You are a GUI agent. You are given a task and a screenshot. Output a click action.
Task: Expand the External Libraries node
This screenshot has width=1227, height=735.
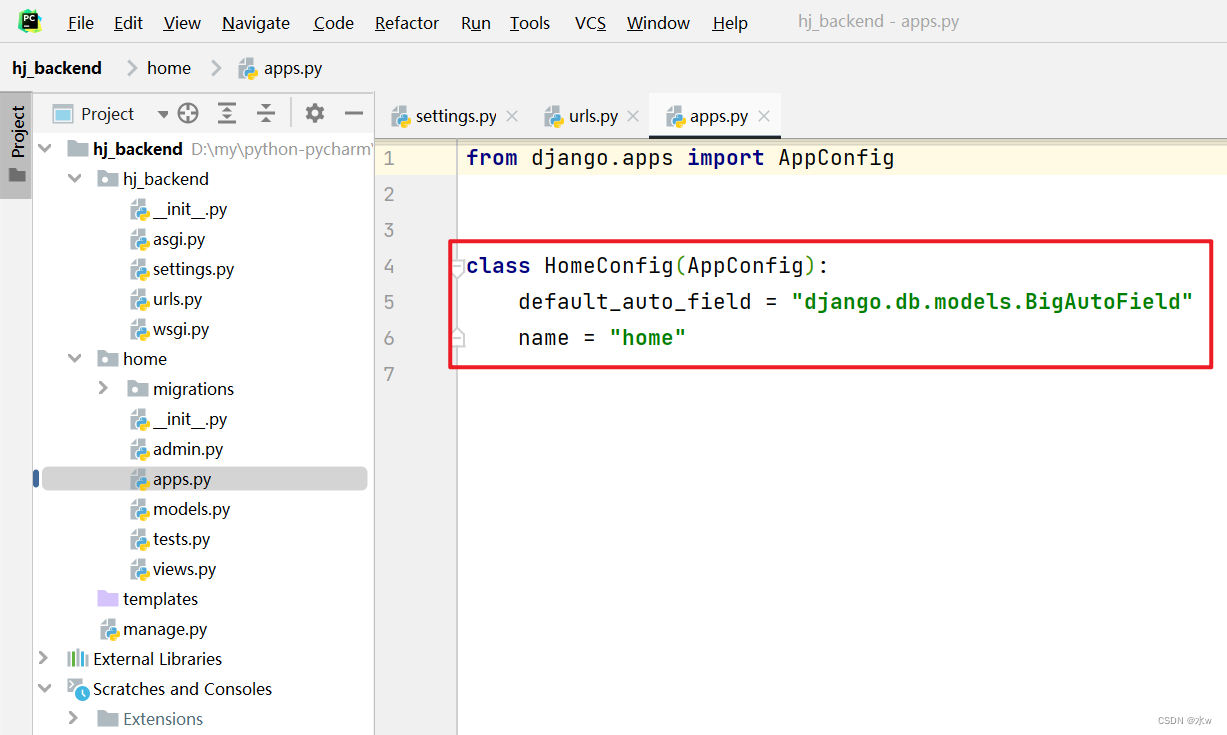coord(43,658)
